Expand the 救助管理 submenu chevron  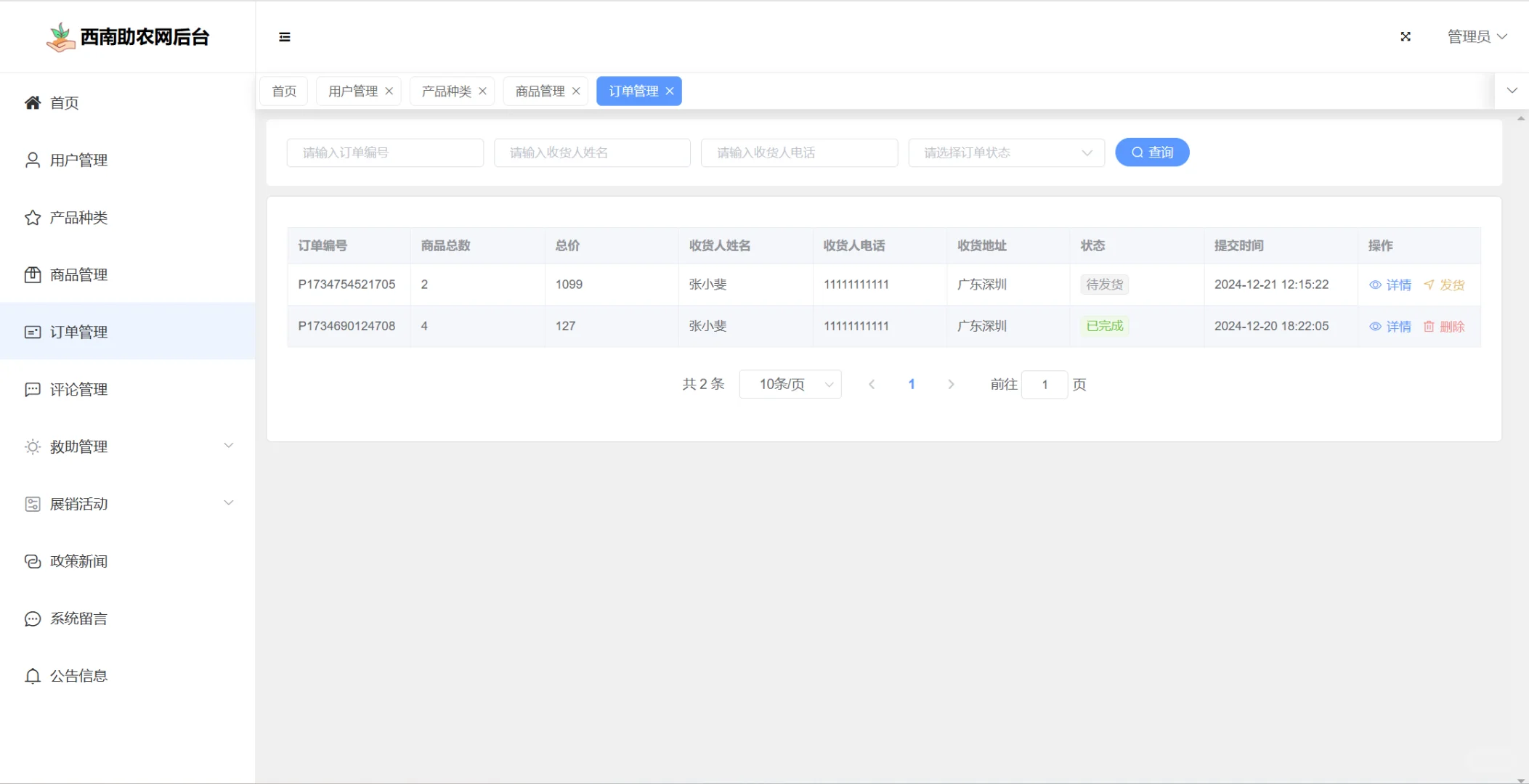tap(229, 446)
